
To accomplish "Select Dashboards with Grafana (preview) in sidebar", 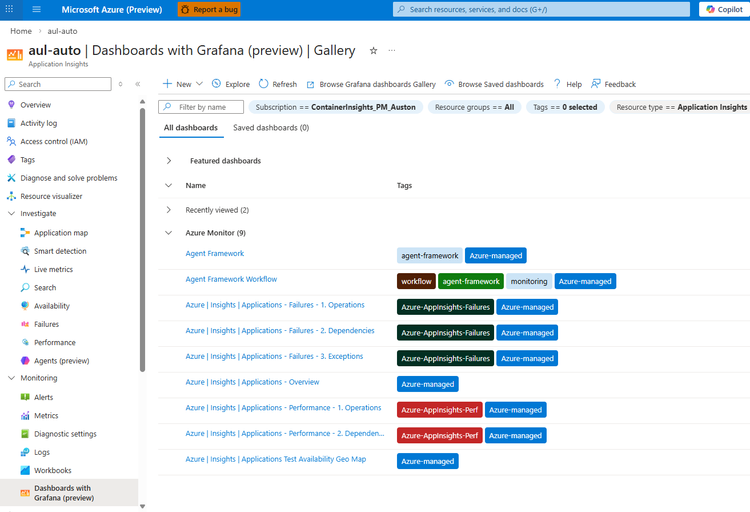I will (x=69, y=493).
